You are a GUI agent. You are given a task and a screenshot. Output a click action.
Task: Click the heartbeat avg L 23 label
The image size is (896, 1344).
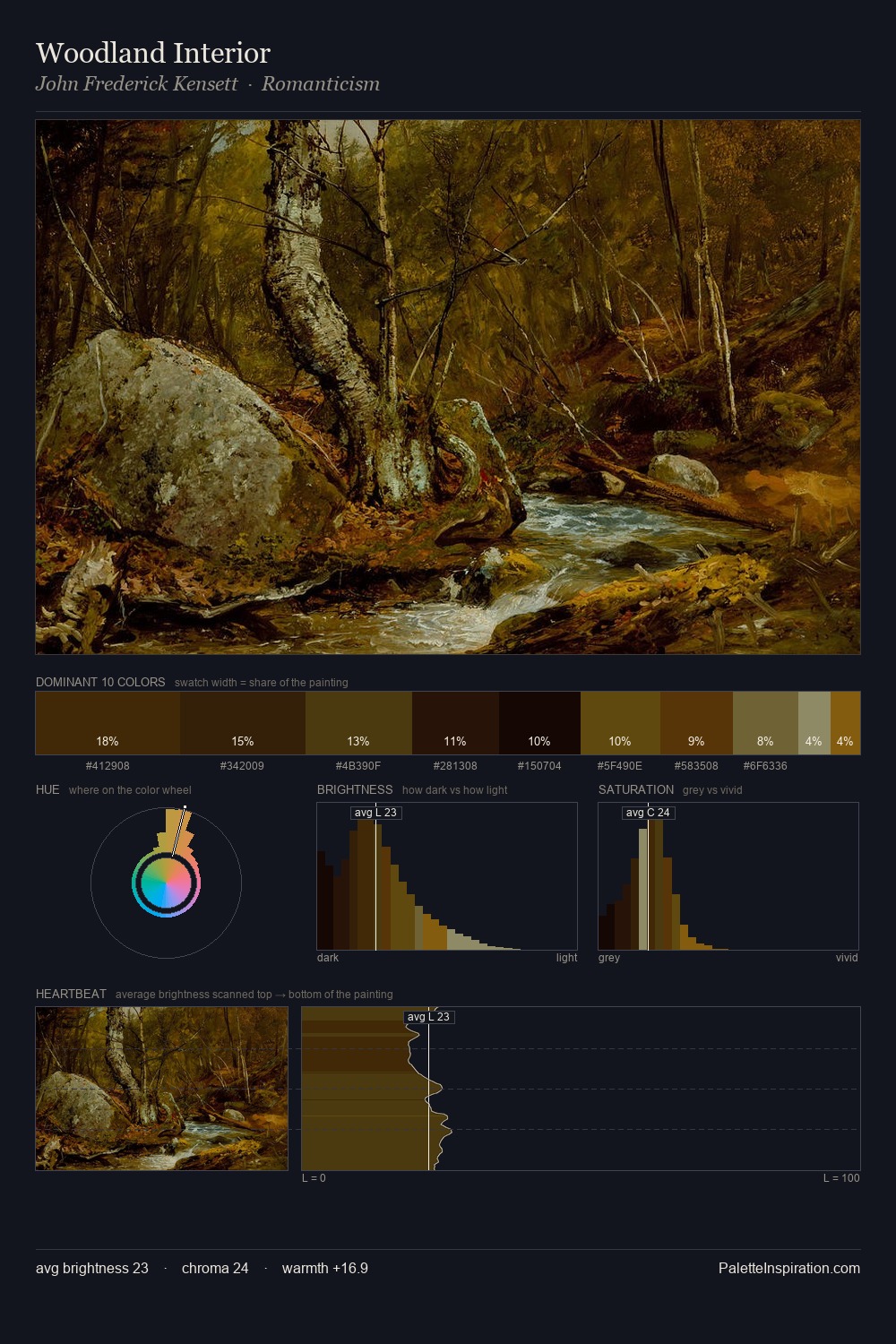428,1017
